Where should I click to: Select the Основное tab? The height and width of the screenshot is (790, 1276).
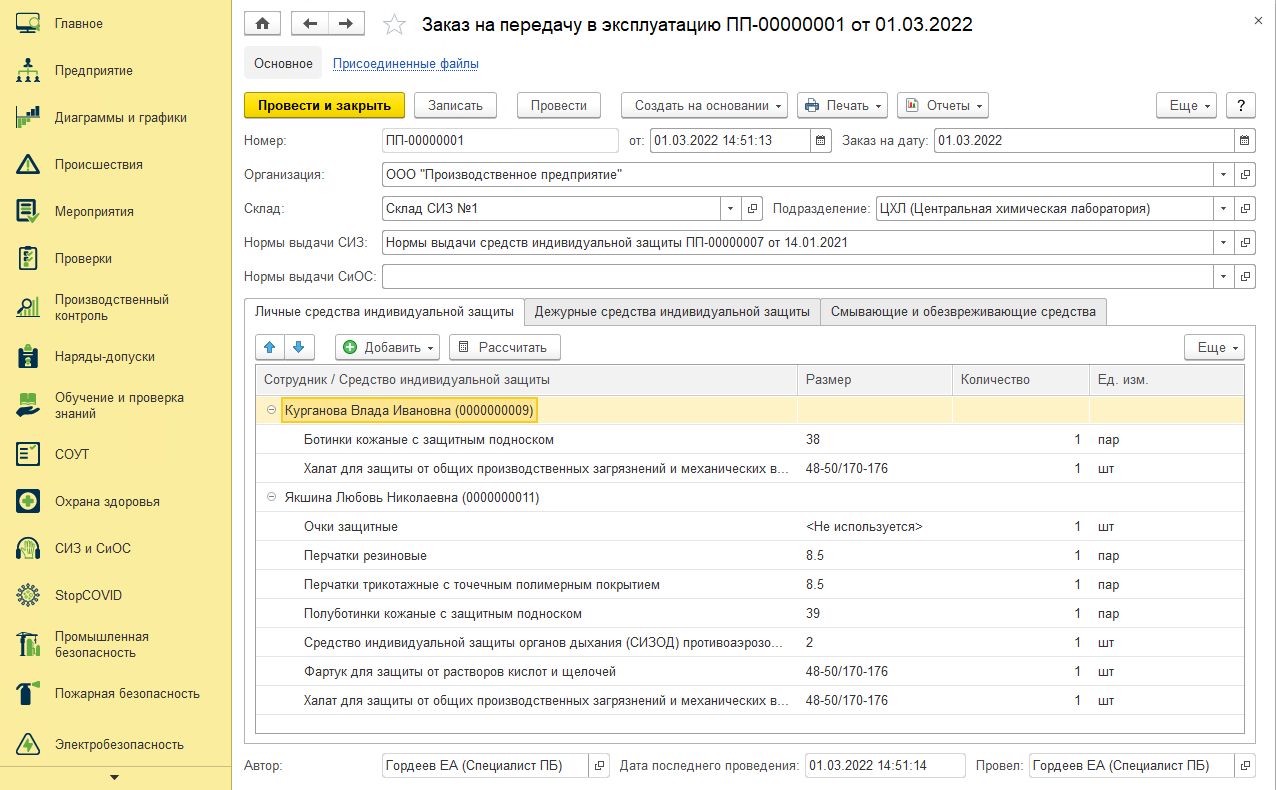[x=283, y=64]
